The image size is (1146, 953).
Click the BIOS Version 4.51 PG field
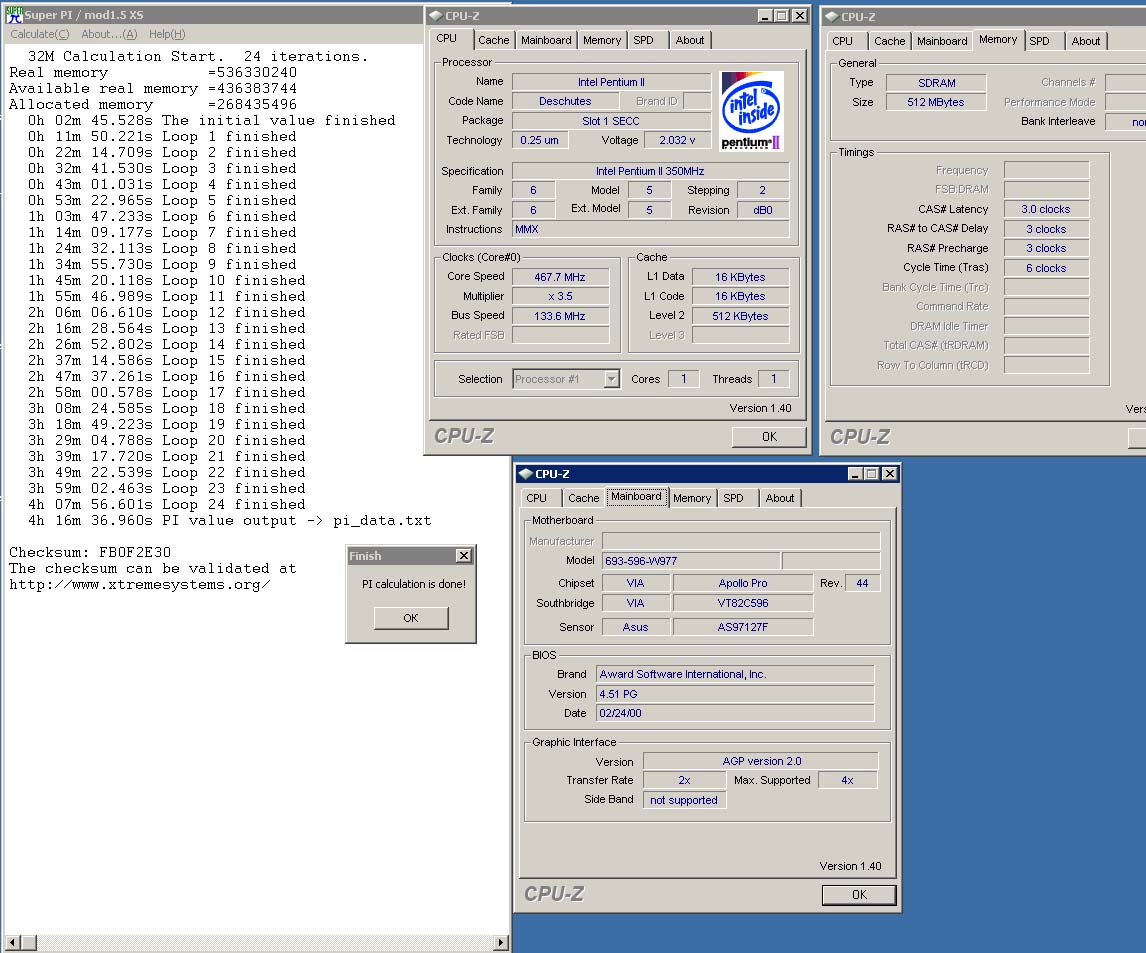pos(735,694)
